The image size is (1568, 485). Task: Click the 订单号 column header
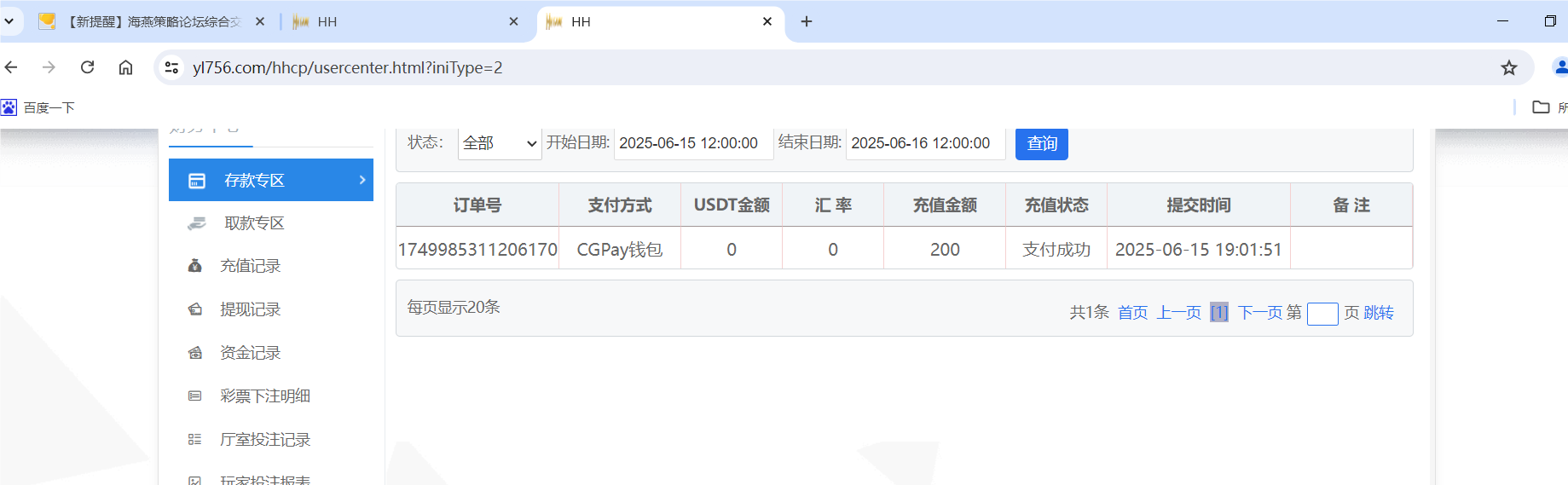[x=477, y=205]
